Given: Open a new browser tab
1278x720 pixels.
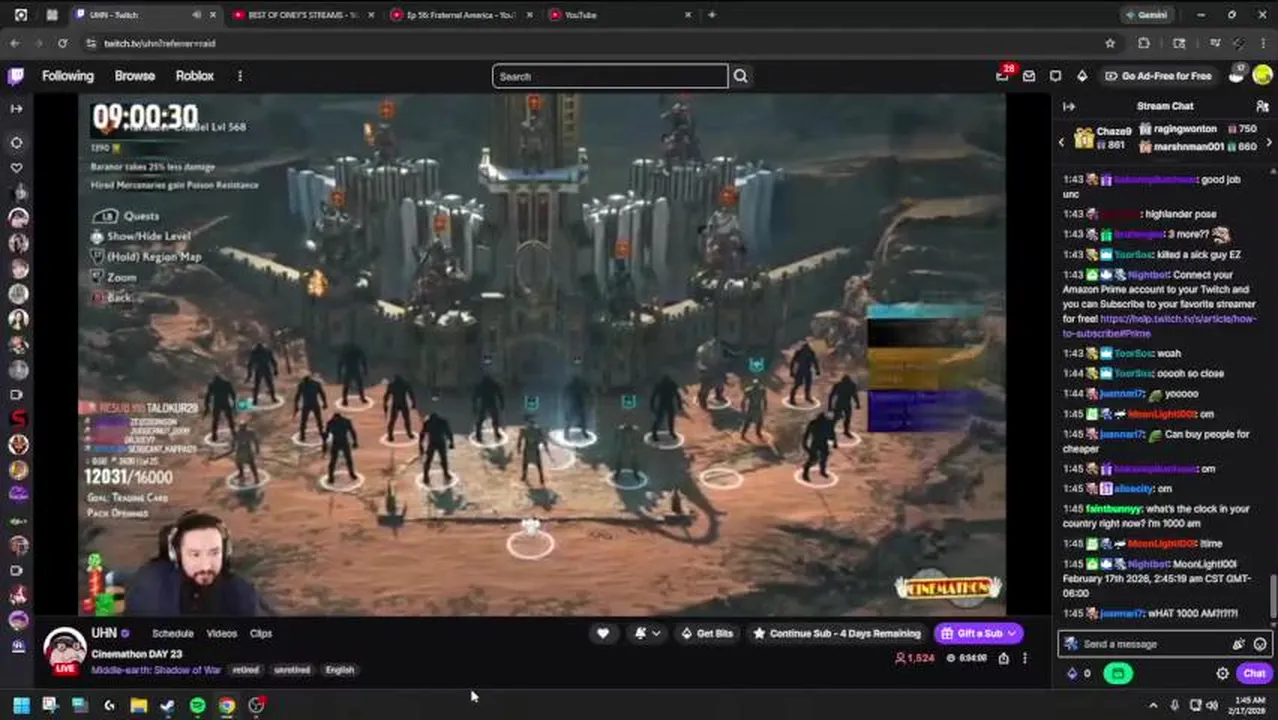Looking at the screenshot, I should coord(711,15).
